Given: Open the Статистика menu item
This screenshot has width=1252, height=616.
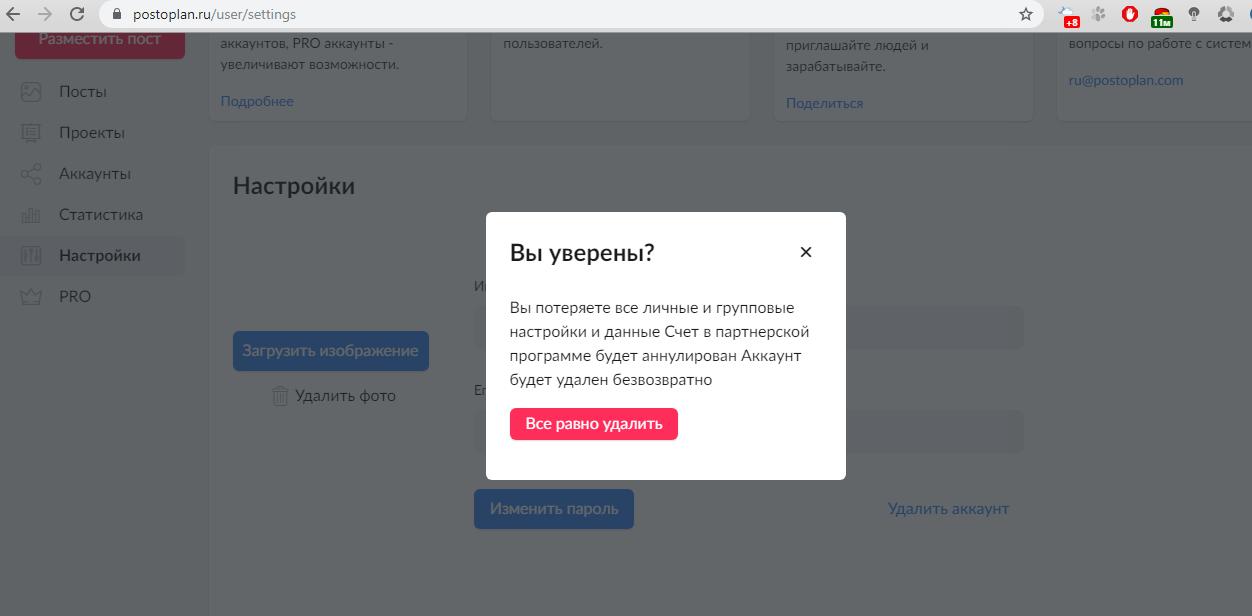Looking at the screenshot, I should pyautogui.click(x=101, y=215).
